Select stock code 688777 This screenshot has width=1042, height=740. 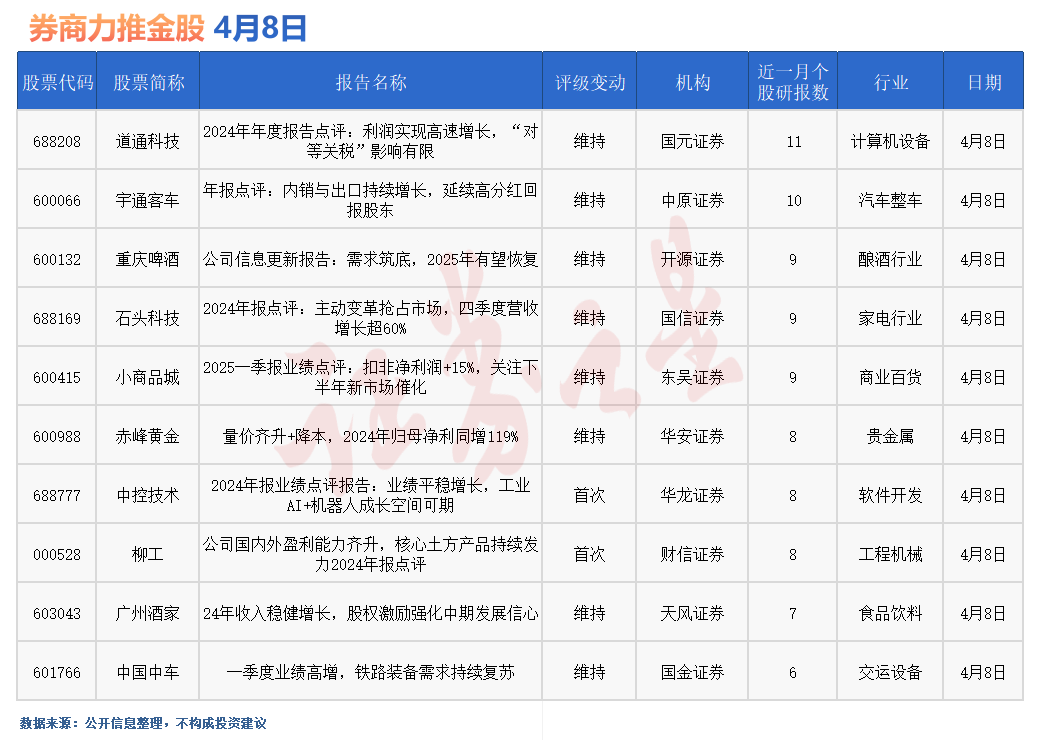[x=57, y=496]
